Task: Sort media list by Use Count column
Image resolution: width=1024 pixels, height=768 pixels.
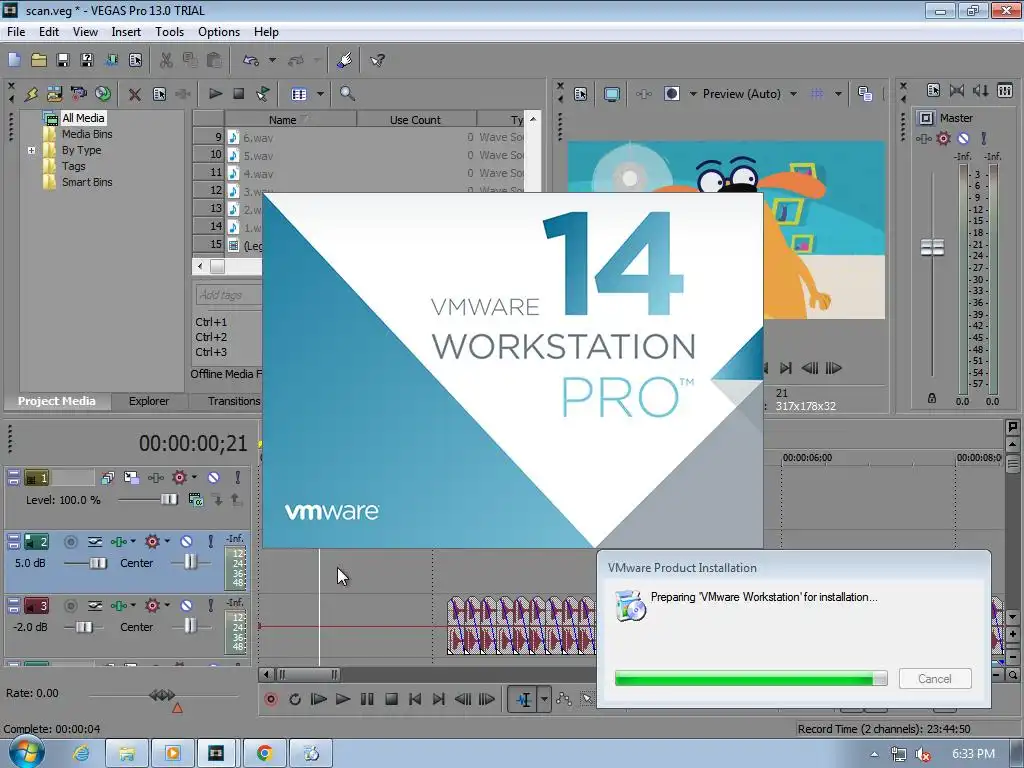Action: click(415, 120)
